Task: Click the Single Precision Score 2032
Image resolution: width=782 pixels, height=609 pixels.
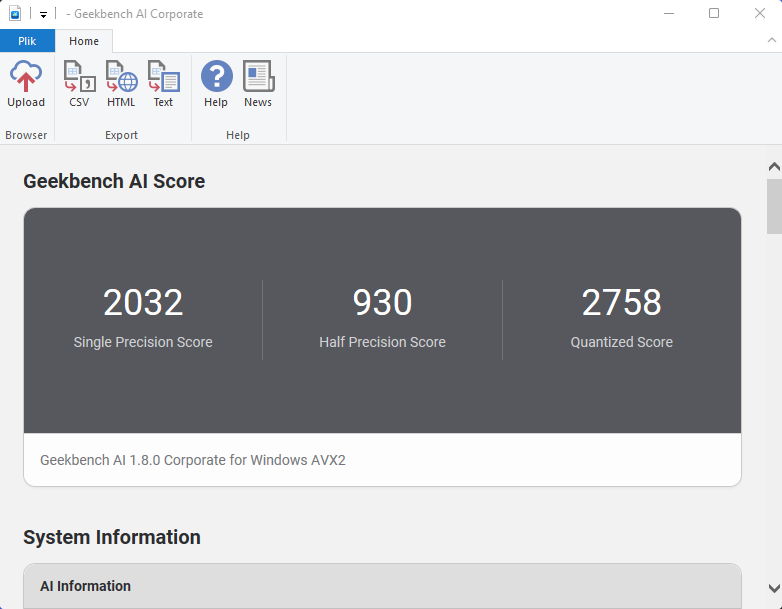Action: click(x=143, y=302)
